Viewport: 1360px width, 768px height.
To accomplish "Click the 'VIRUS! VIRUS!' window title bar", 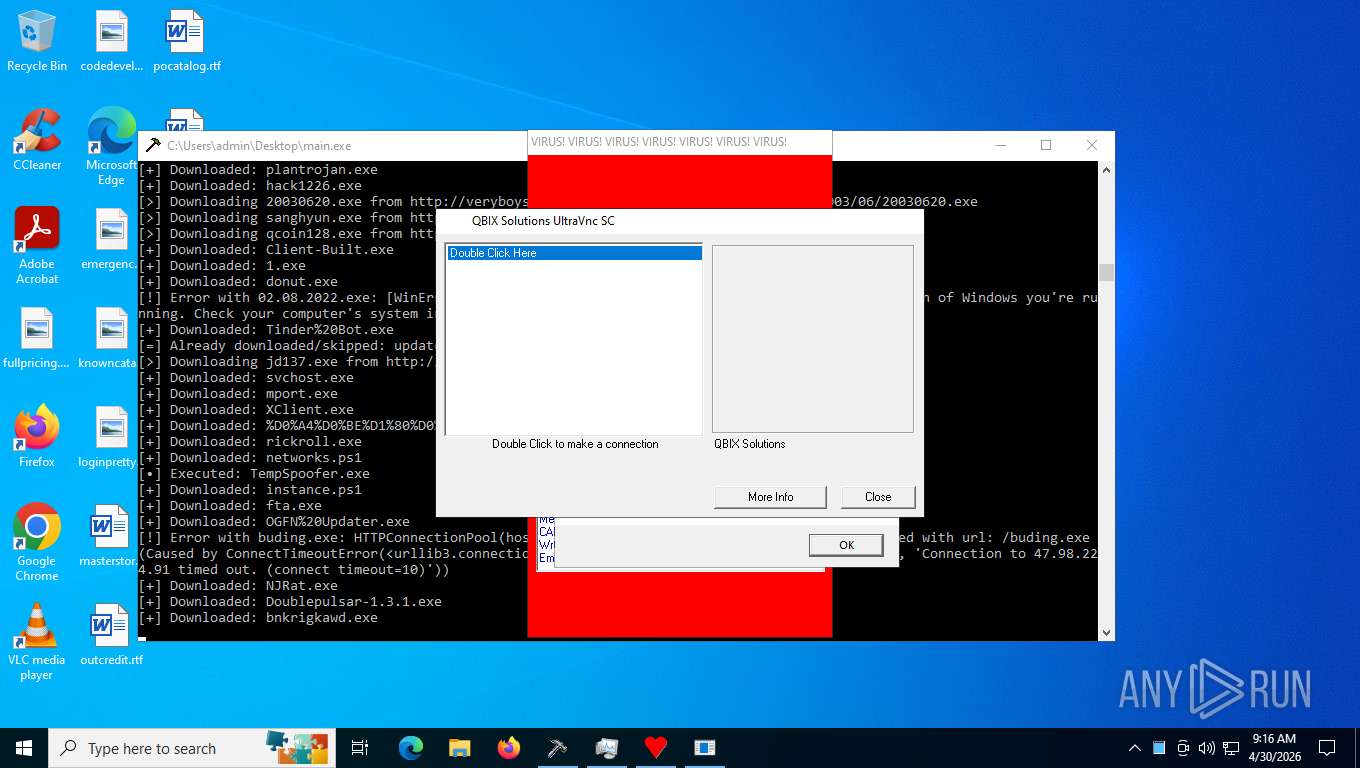I will 680,142.
